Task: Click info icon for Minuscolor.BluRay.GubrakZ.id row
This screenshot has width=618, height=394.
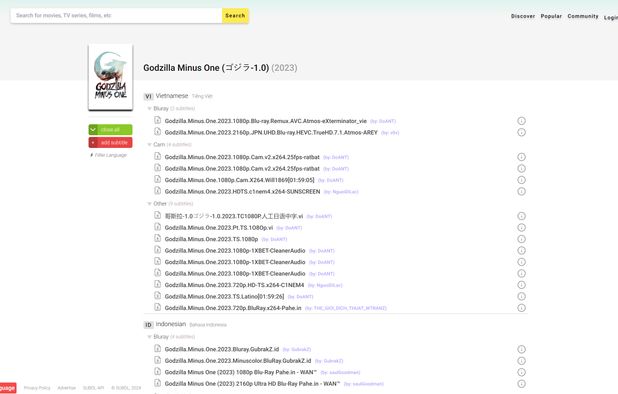Action: (521, 361)
